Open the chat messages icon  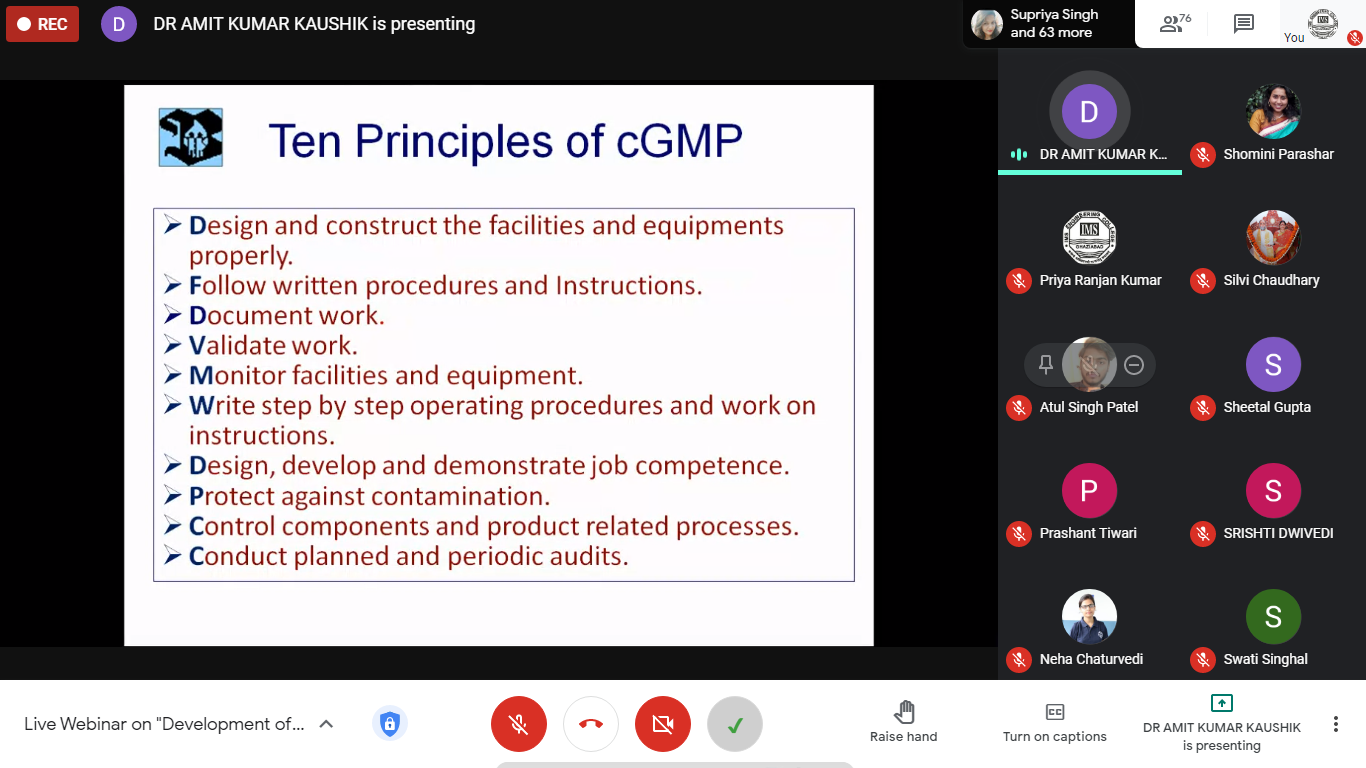pyautogui.click(x=1243, y=24)
